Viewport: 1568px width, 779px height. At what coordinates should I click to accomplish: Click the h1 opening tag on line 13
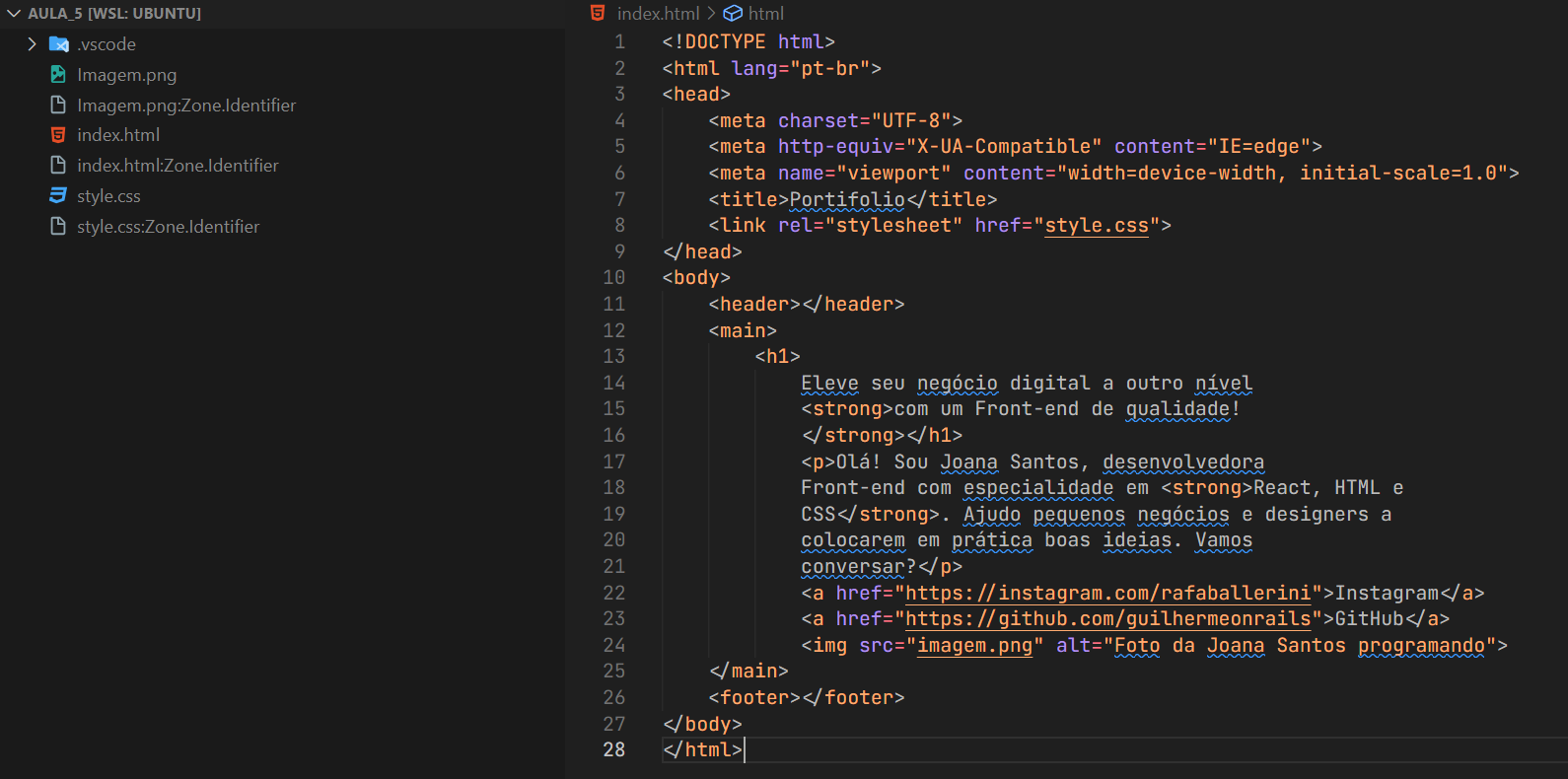tap(777, 357)
